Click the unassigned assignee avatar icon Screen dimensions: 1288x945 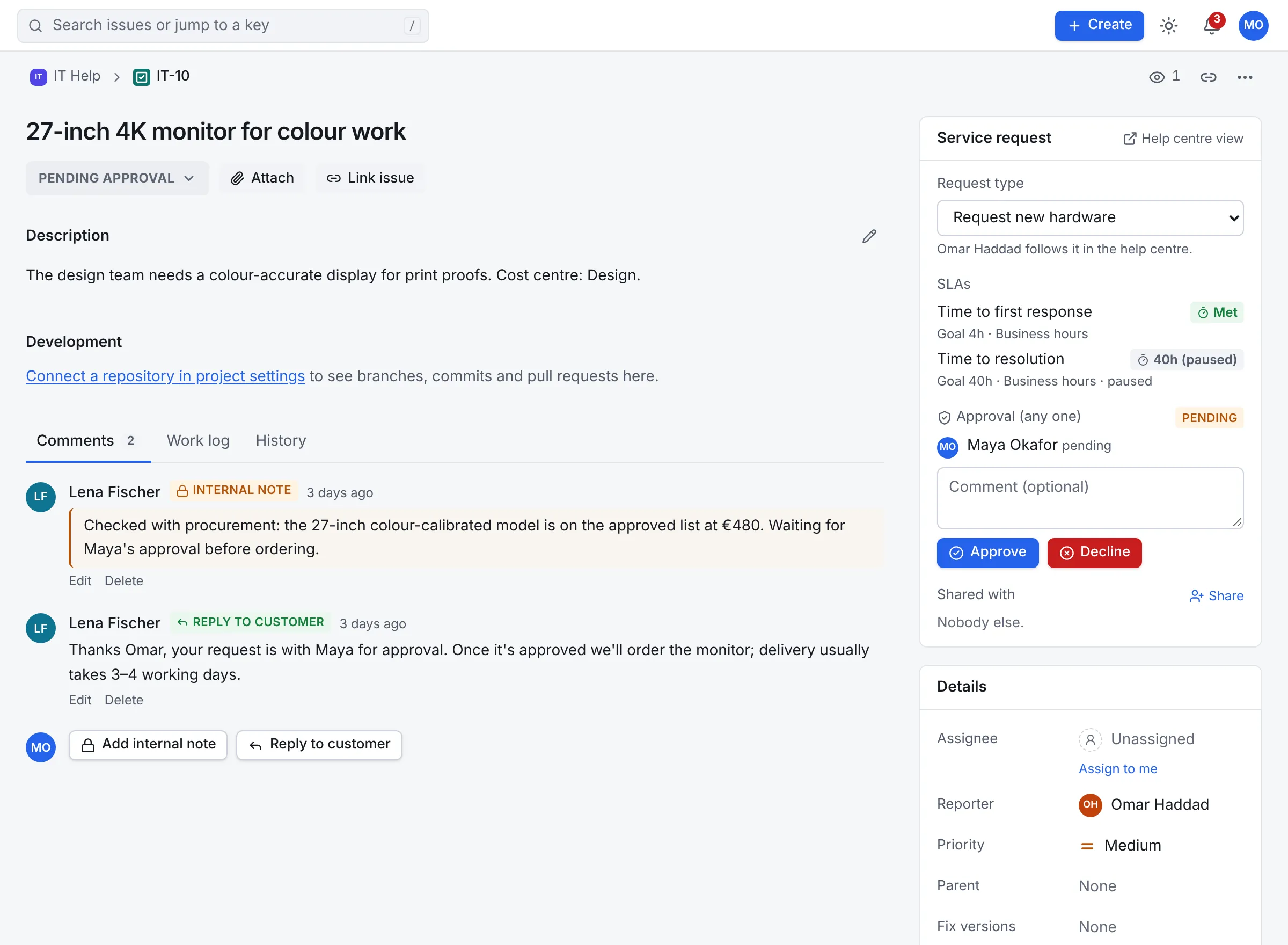pyautogui.click(x=1090, y=740)
